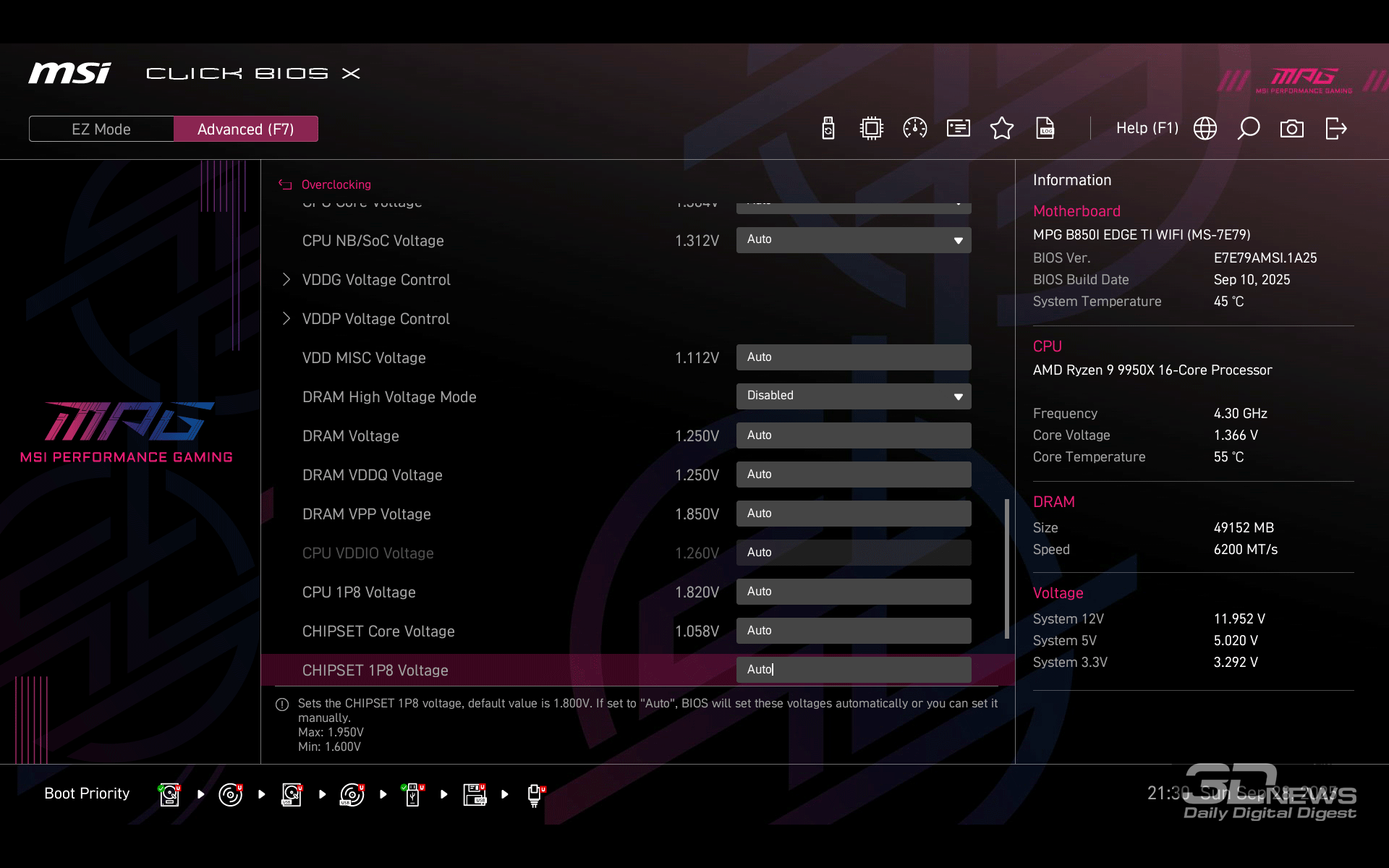Click Help (F1) button

pos(1147,129)
